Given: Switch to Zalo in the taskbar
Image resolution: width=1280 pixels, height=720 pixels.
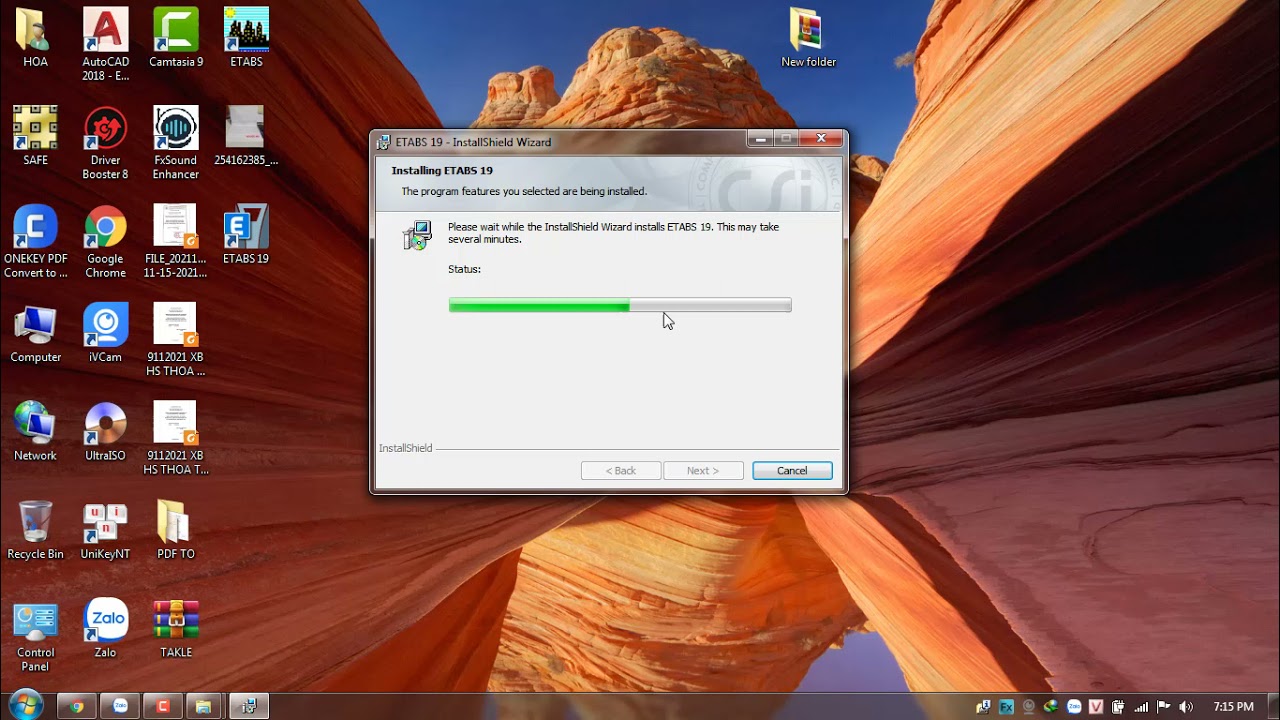Looking at the screenshot, I should [x=120, y=706].
